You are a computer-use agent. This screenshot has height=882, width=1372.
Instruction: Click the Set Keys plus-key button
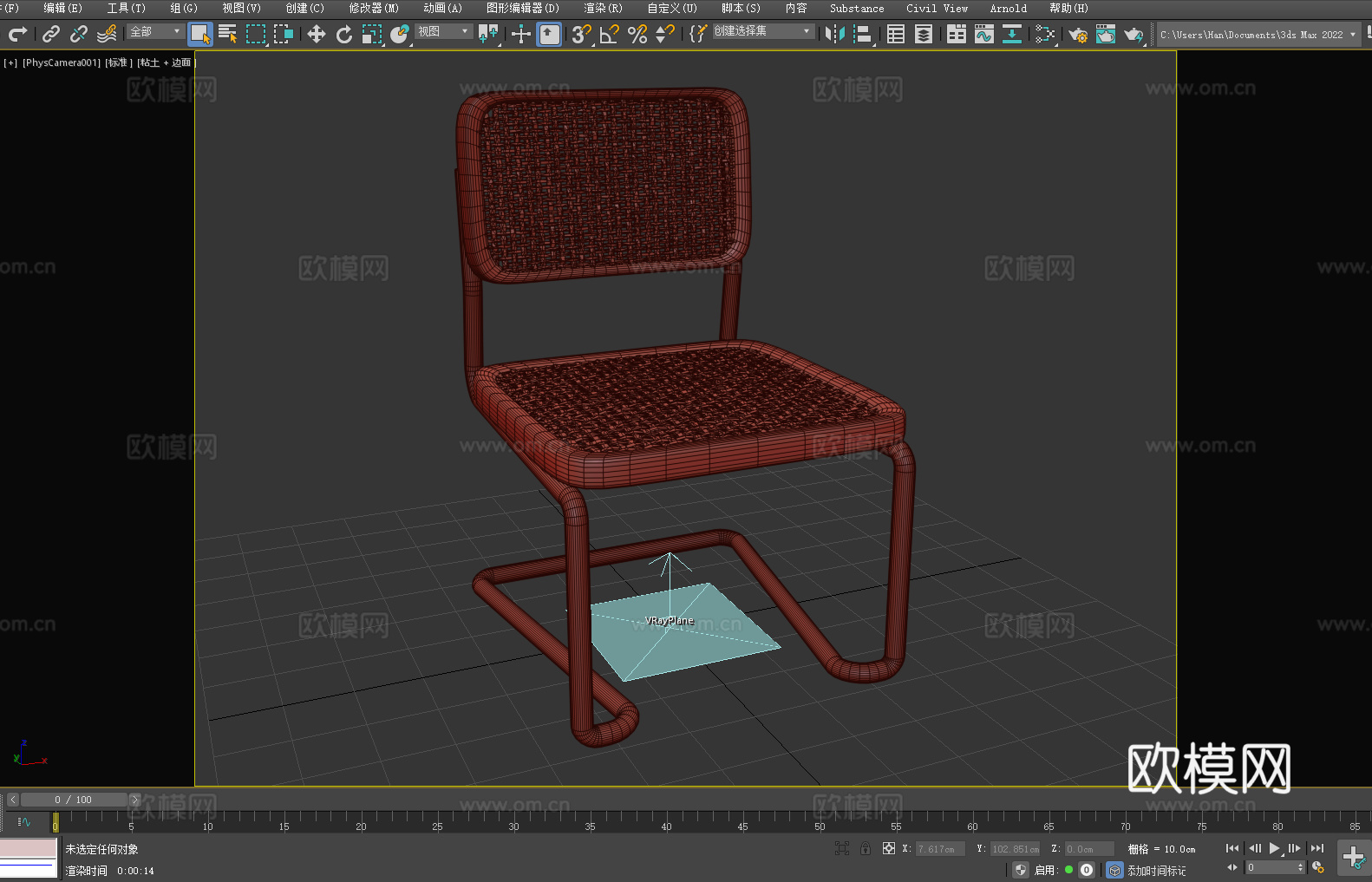tap(1354, 858)
